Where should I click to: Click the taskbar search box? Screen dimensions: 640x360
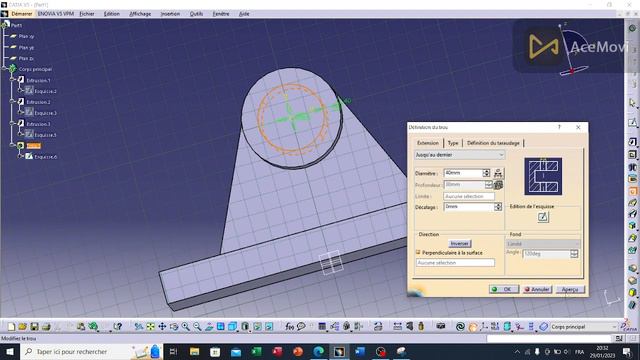[x=92, y=351]
